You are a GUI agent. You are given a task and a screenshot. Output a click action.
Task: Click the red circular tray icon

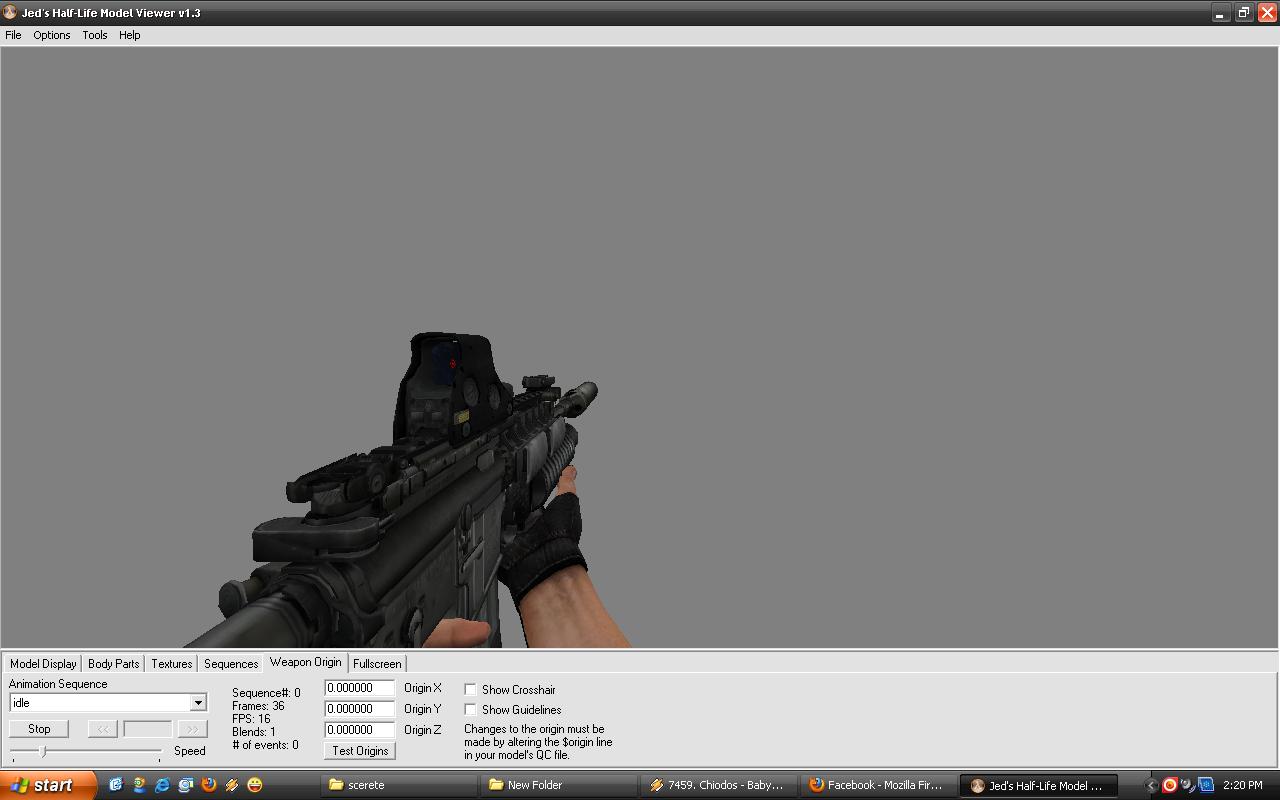click(x=1169, y=785)
